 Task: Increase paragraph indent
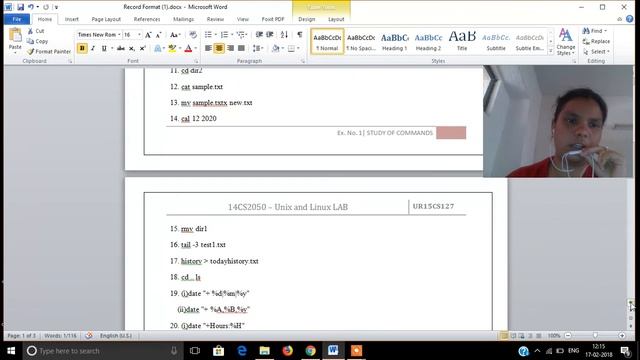click(x=270, y=35)
